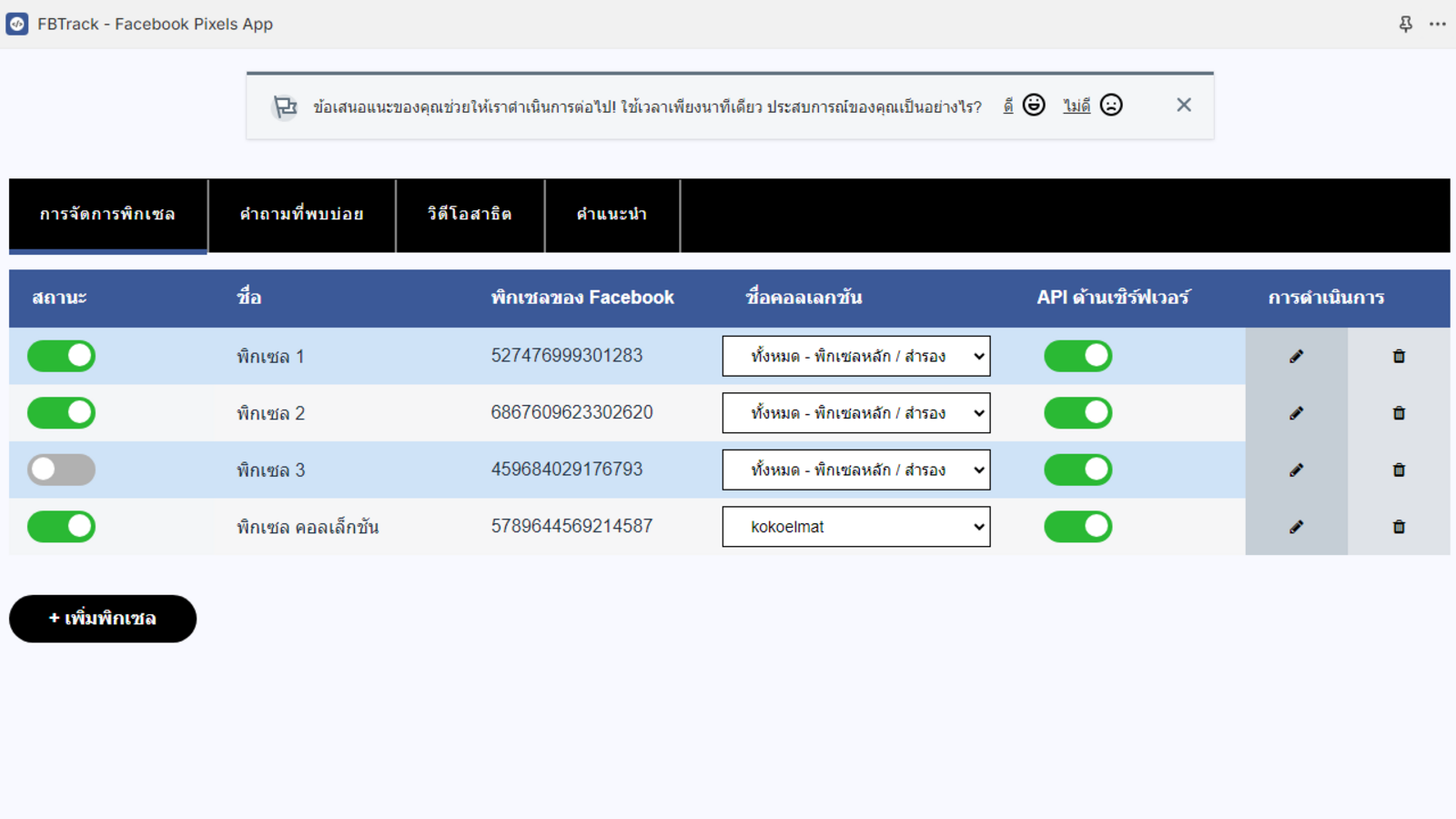Open collection dropdown for พิกเซล 1

click(856, 356)
